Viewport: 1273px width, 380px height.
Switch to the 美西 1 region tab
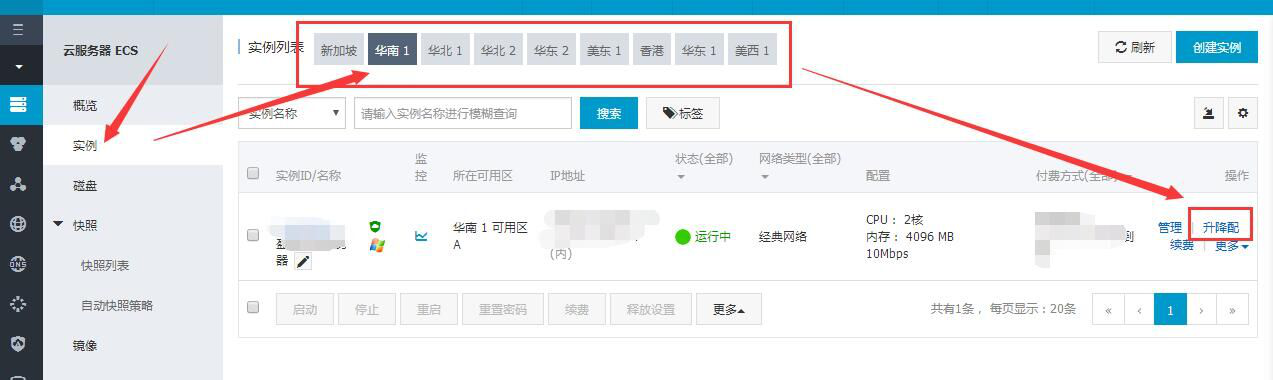[752, 50]
